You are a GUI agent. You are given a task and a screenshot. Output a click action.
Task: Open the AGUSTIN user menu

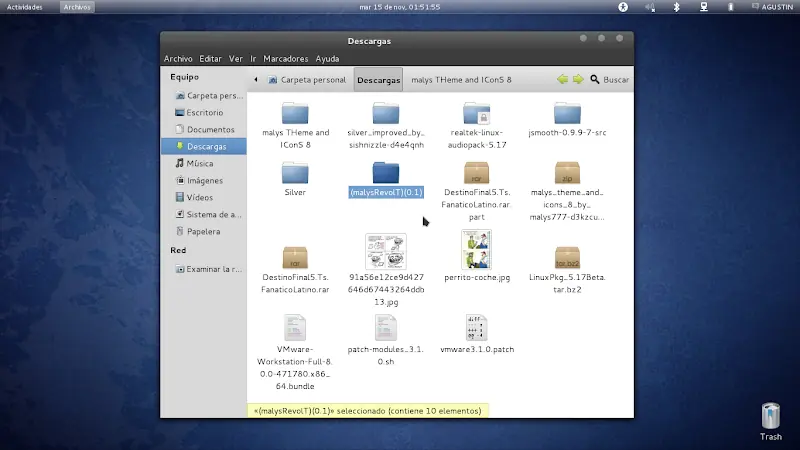[x=772, y=7]
